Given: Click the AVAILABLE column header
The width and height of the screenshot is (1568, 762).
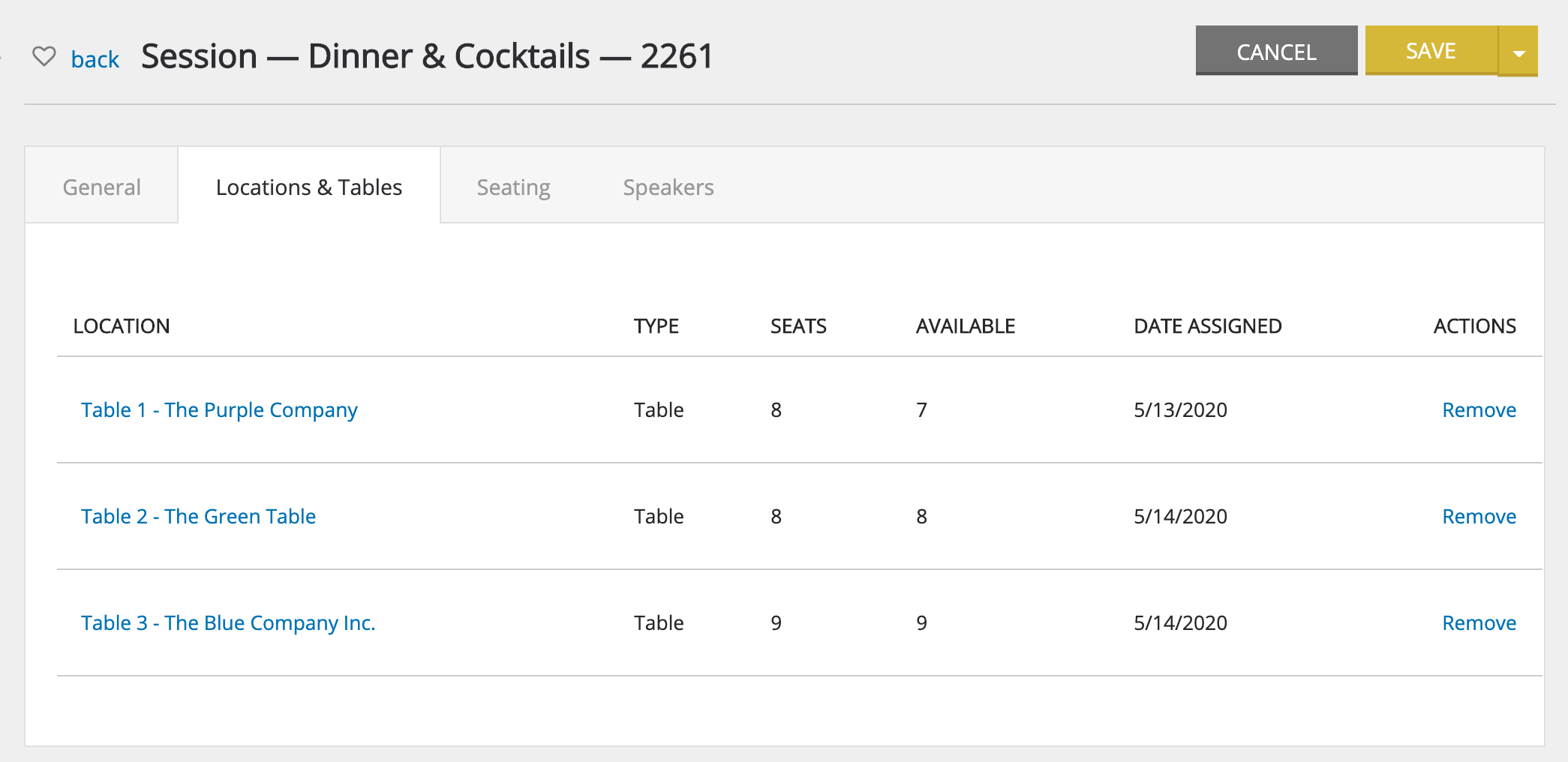Looking at the screenshot, I should [966, 326].
